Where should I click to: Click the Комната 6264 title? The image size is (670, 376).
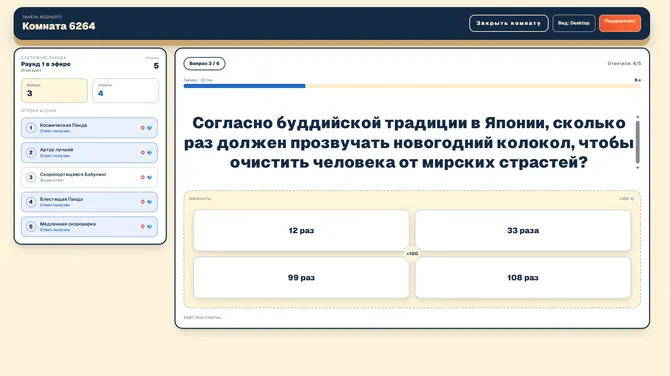tap(59, 26)
